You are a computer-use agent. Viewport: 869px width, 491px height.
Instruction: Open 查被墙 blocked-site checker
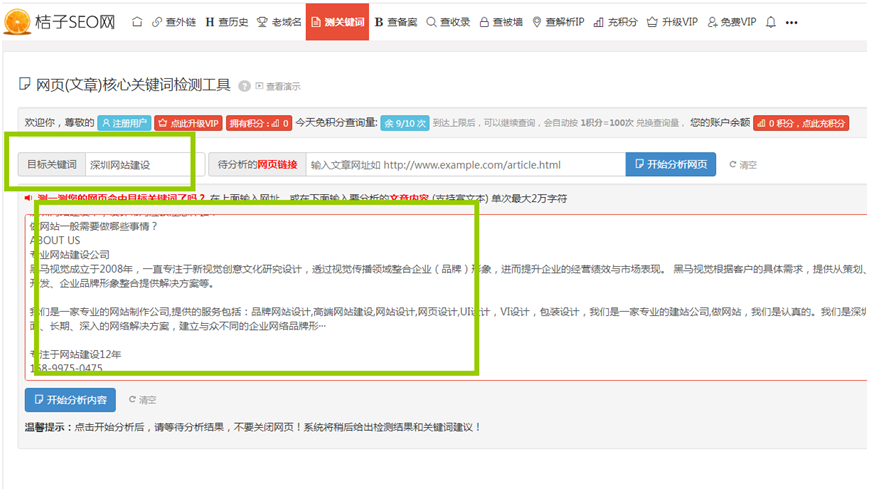[x=502, y=22]
